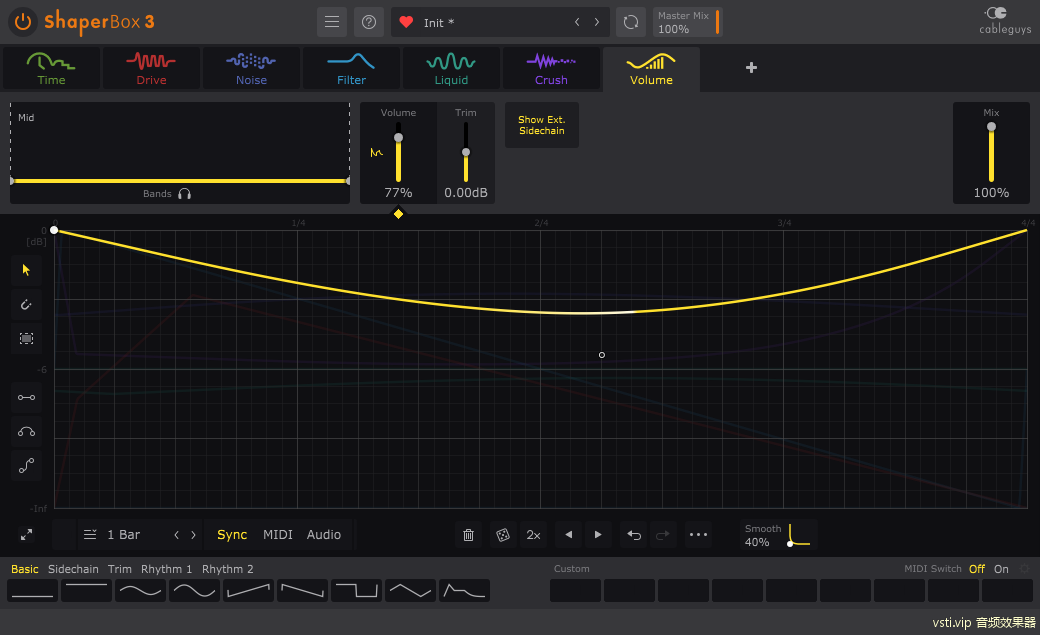Open the Sidechain wave preset category
This screenshot has width=1040, height=635.
(73, 569)
